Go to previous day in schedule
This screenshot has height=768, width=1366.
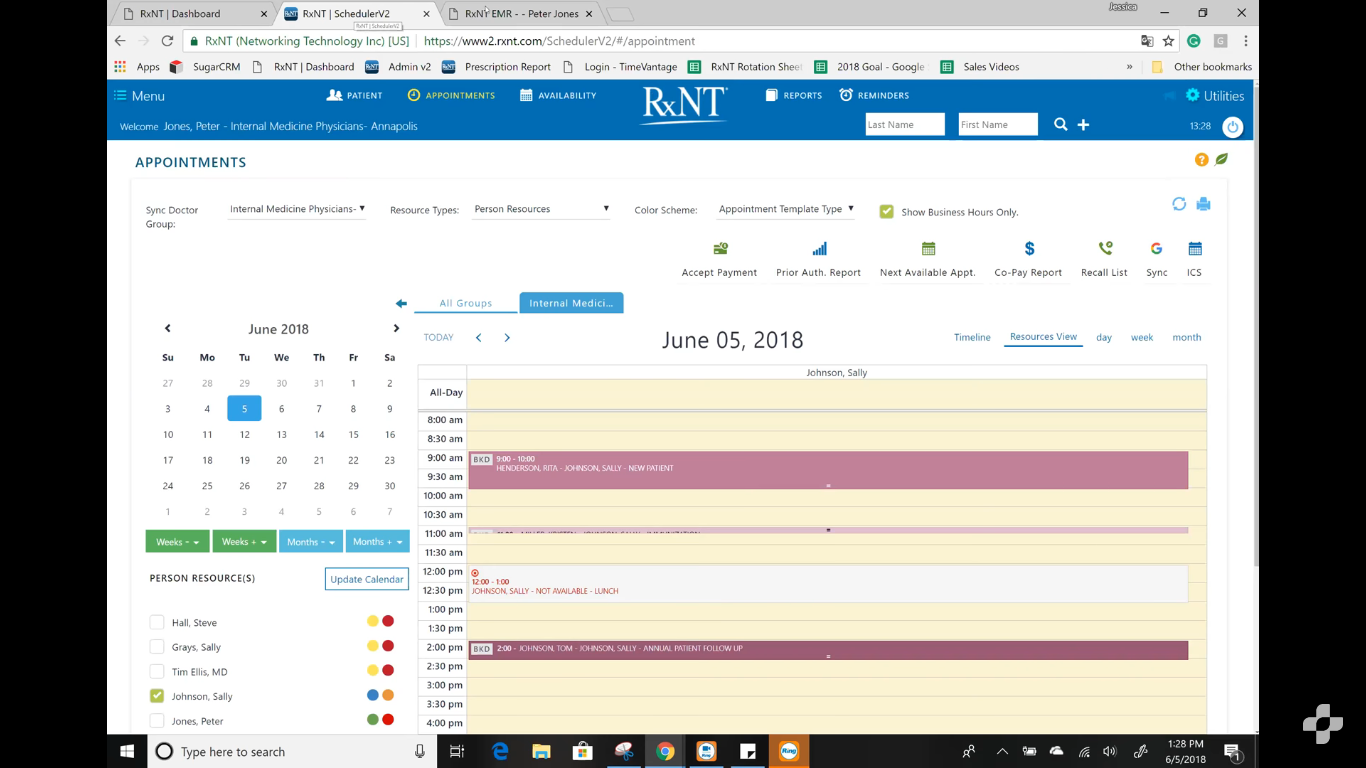(x=479, y=338)
